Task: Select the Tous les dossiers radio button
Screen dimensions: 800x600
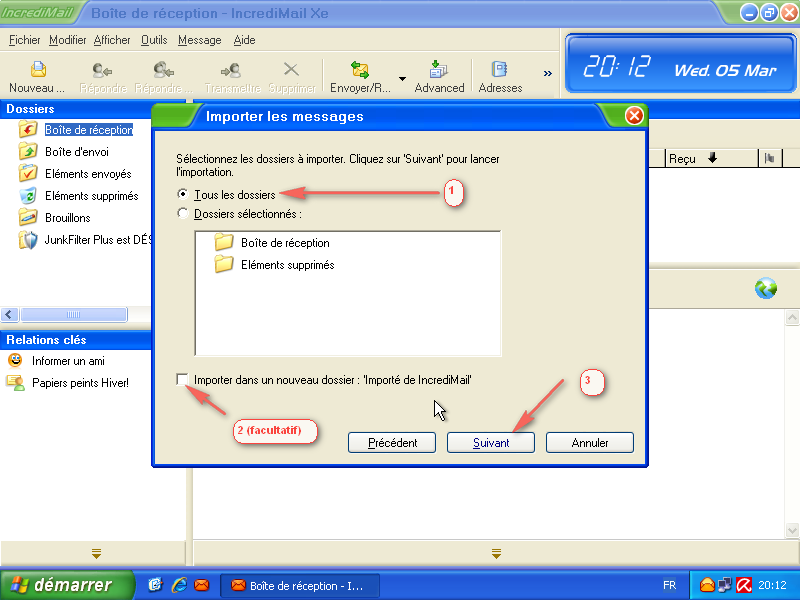Action: pyautogui.click(x=182, y=194)
